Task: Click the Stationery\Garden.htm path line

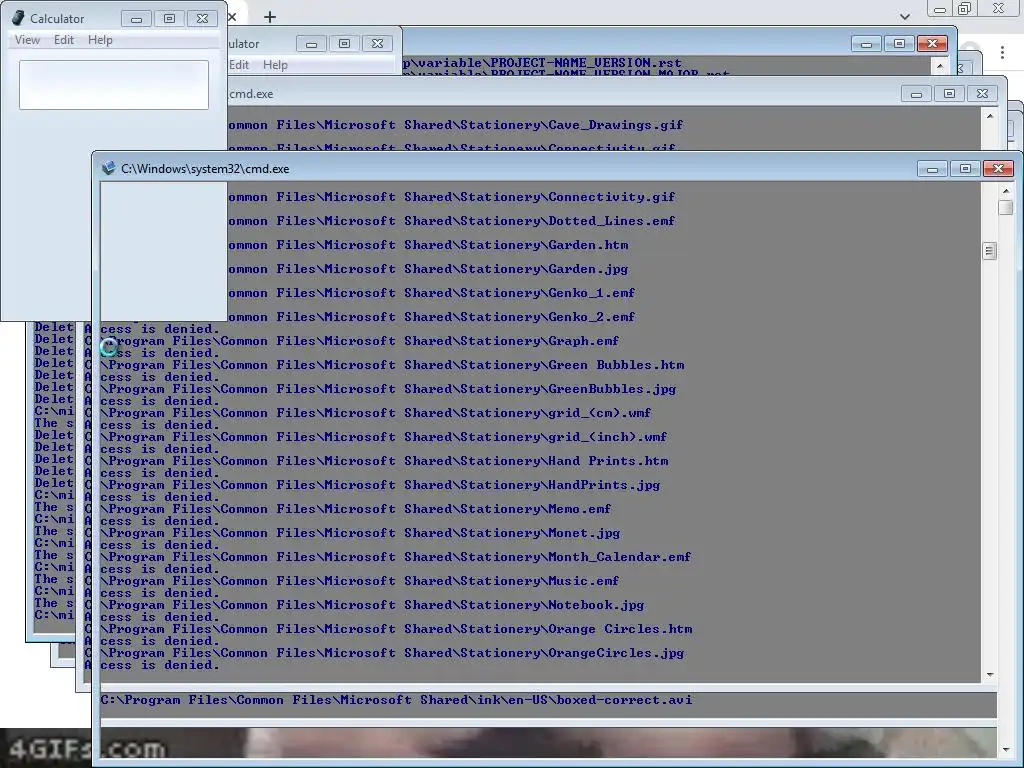Action: pyautogui.click(x=428, y=245)
